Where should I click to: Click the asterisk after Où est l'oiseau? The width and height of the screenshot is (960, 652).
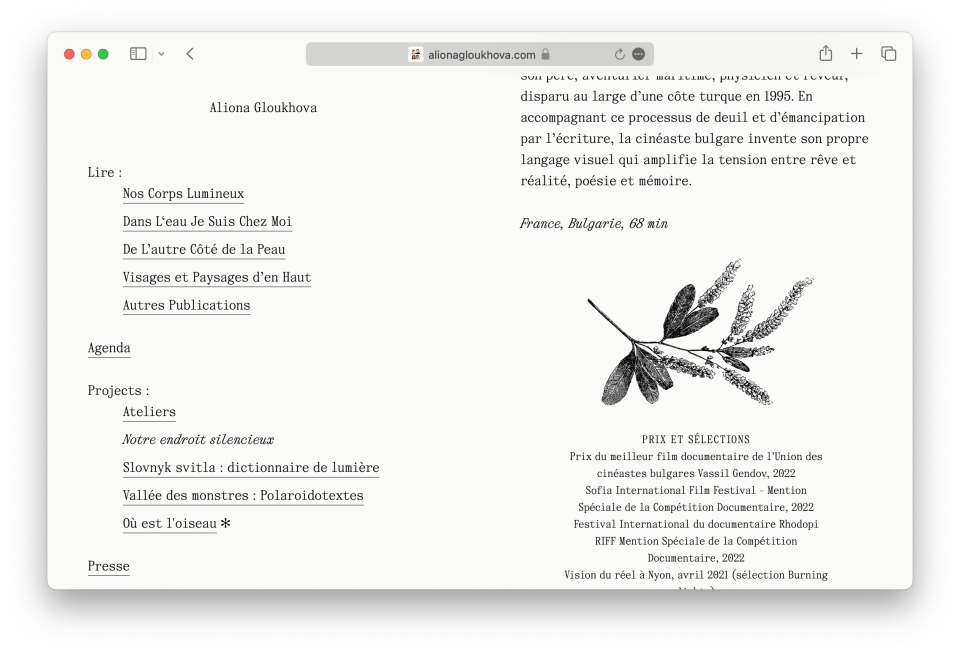coord(225,523)
